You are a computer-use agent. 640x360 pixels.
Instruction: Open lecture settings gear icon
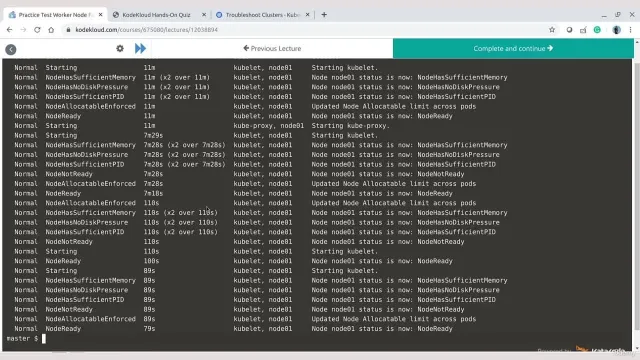point(120,48)
